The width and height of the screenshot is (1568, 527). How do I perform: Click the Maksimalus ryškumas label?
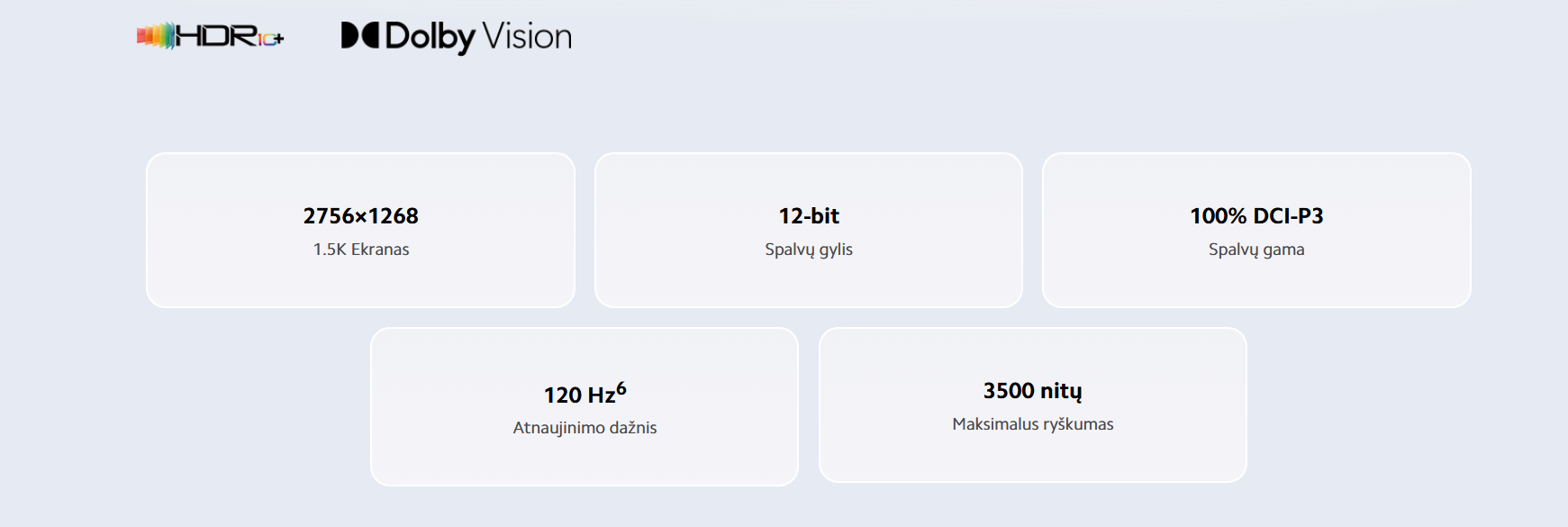(x=1033, y=424)
